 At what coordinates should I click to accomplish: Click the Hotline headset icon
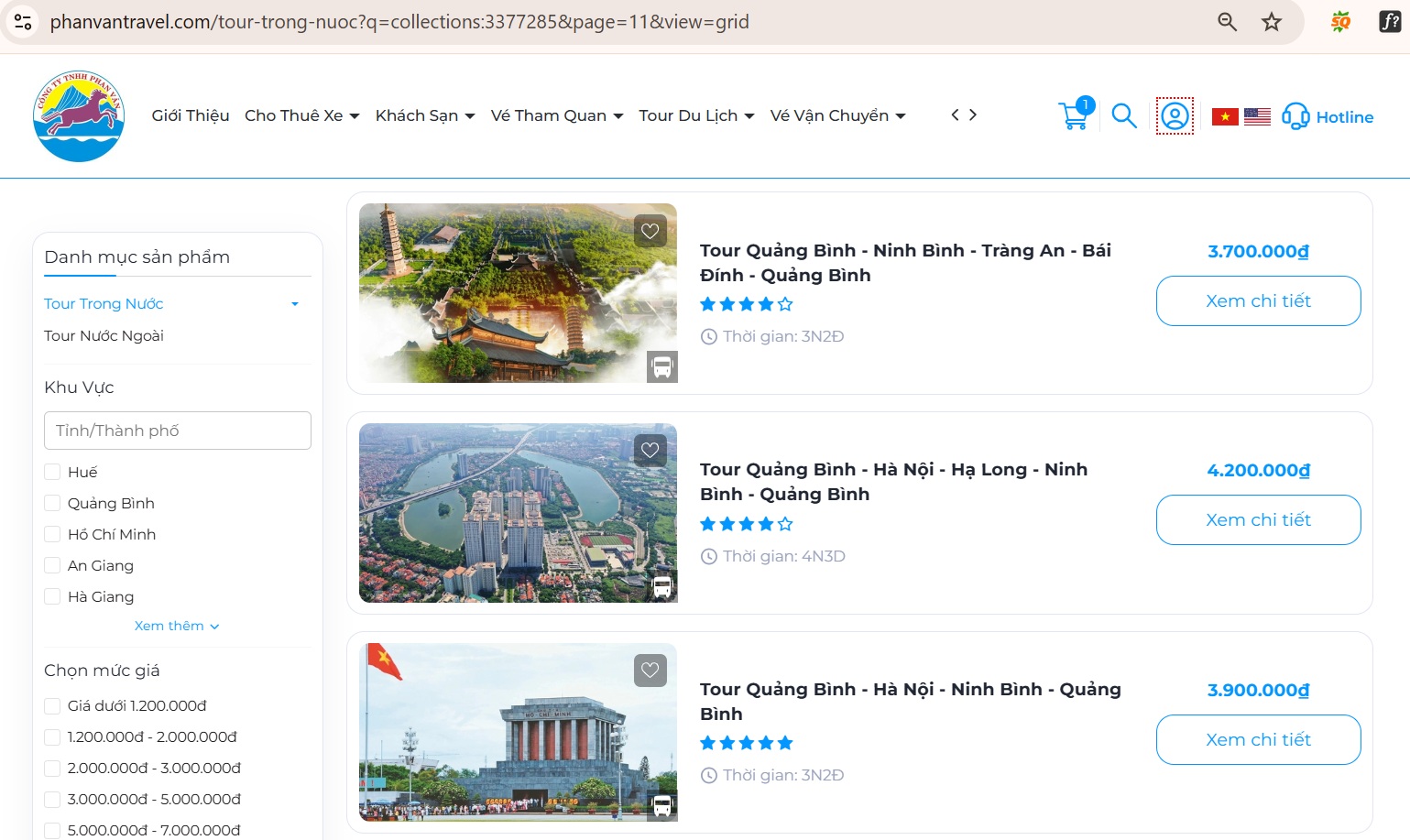pyautogui.click(x=1295, y=116)
